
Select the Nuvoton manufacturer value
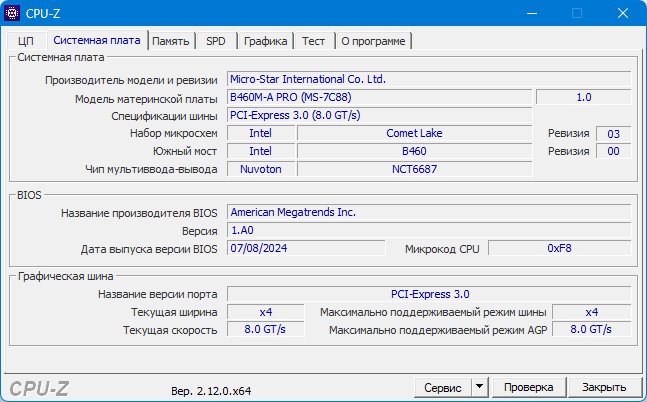pyautogui.click(x=261, y=169)
